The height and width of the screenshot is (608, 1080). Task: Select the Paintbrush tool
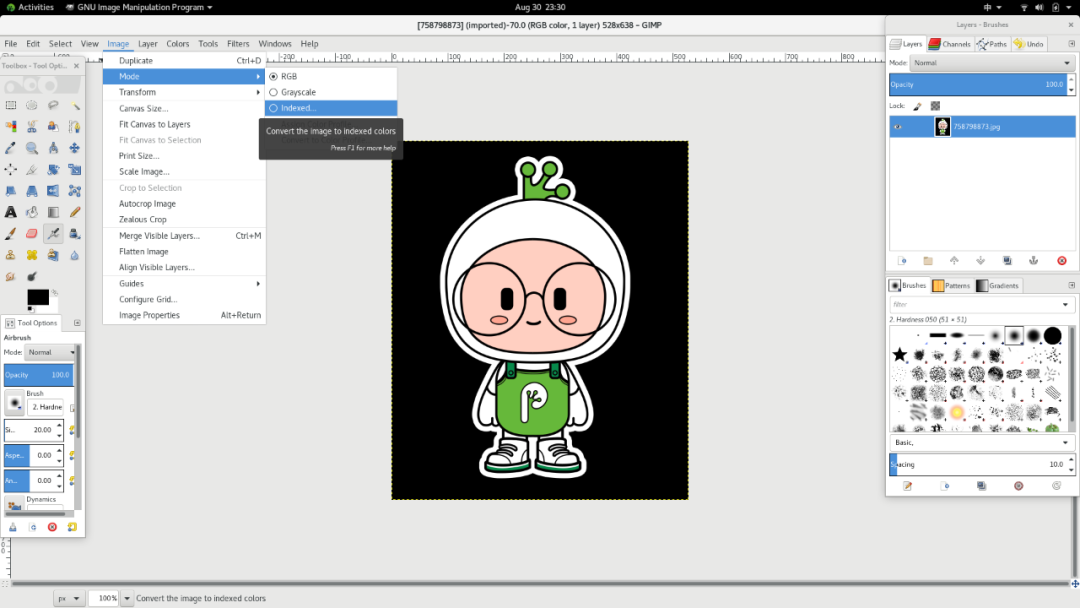point(11,233)
